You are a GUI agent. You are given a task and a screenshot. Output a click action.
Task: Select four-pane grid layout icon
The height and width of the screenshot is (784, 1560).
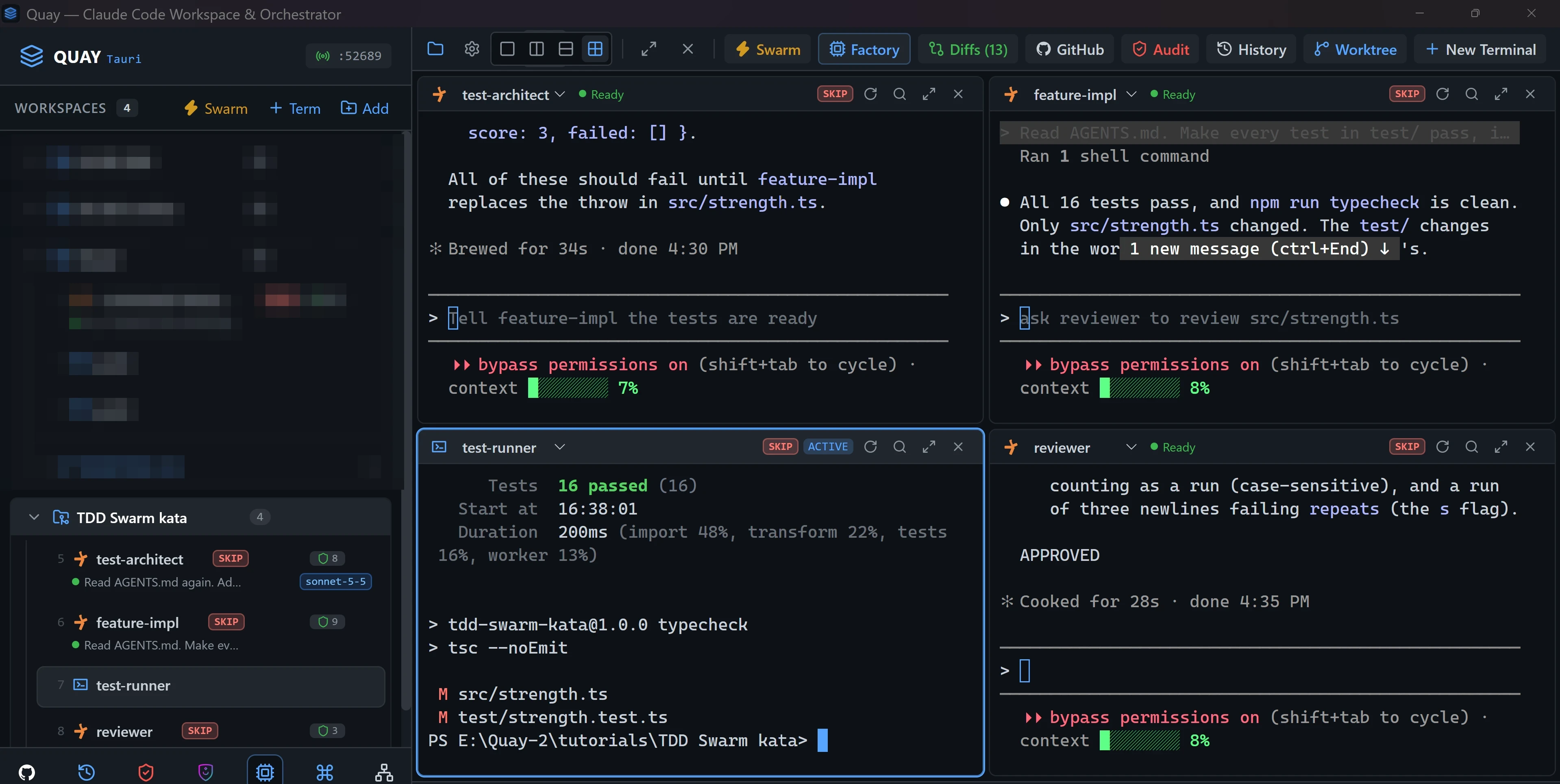tap(595, 49)
